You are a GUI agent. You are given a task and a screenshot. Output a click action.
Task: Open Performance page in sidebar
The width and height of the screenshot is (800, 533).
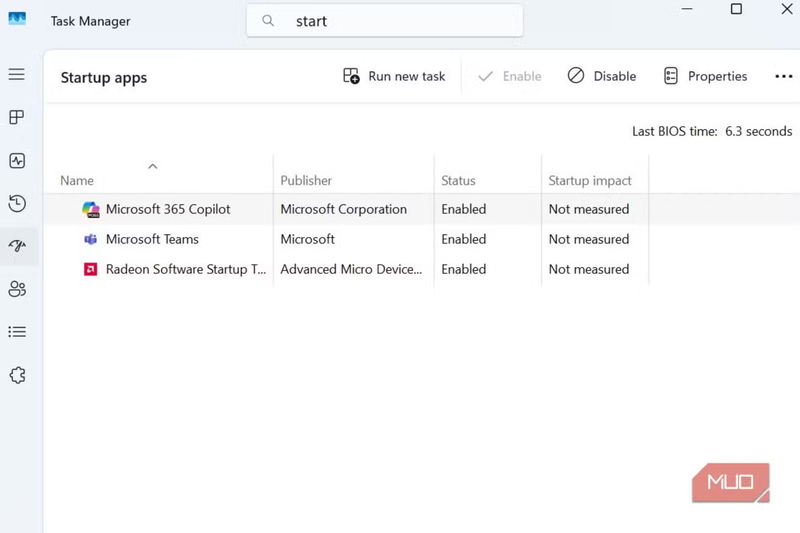(x=17, y=161)
